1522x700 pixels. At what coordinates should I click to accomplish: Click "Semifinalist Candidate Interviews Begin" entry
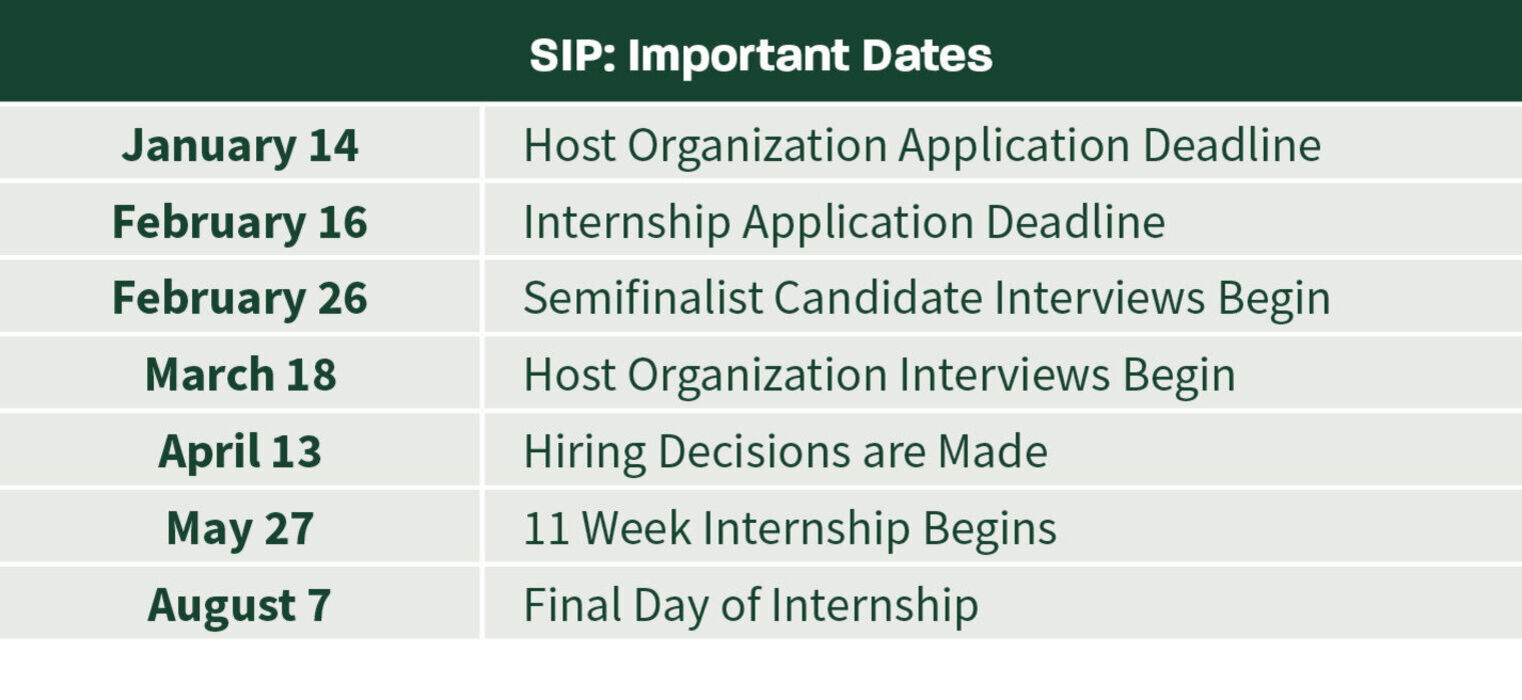pos(927,298)
